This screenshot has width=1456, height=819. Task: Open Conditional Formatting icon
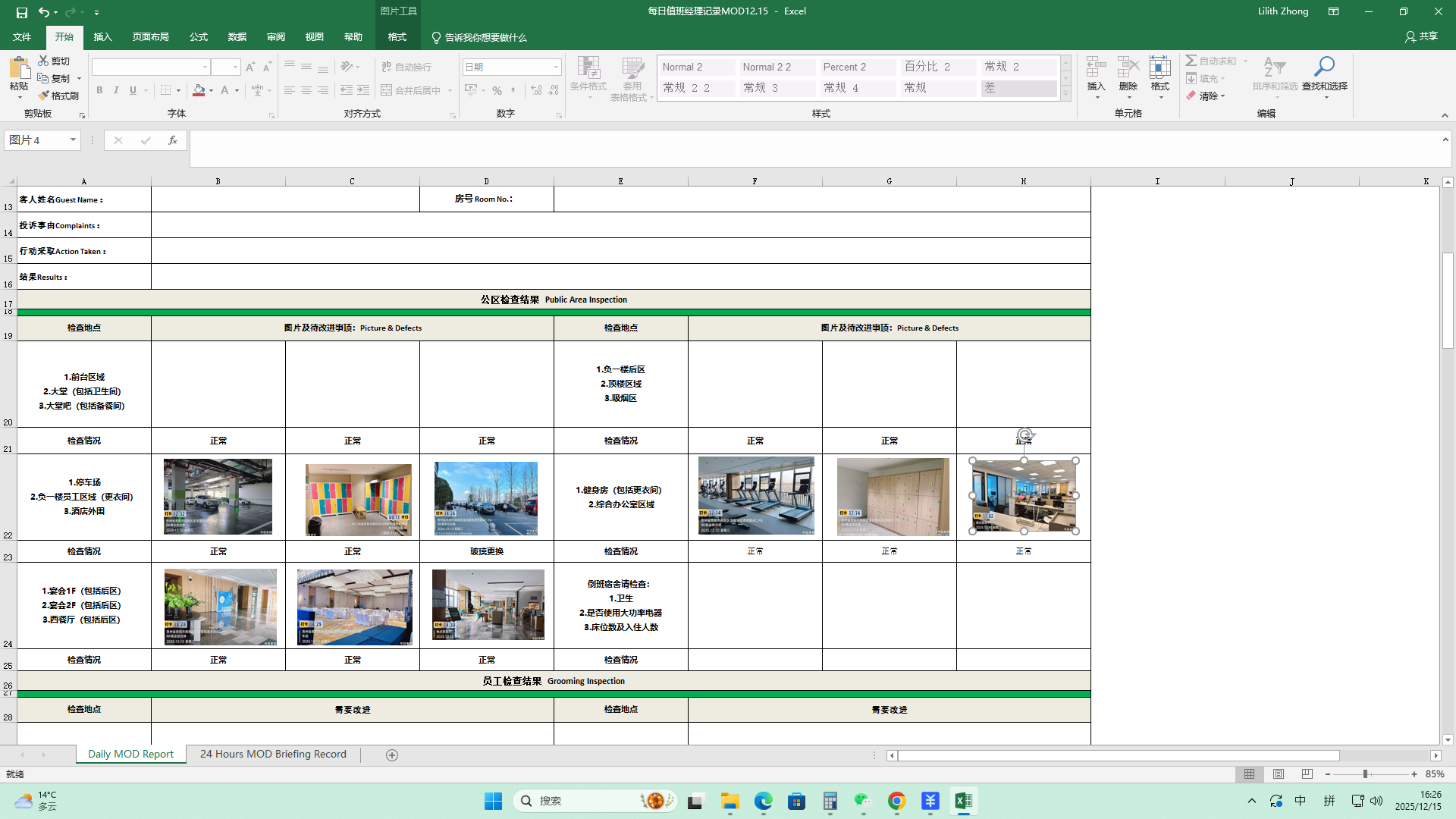pos(588,67)
